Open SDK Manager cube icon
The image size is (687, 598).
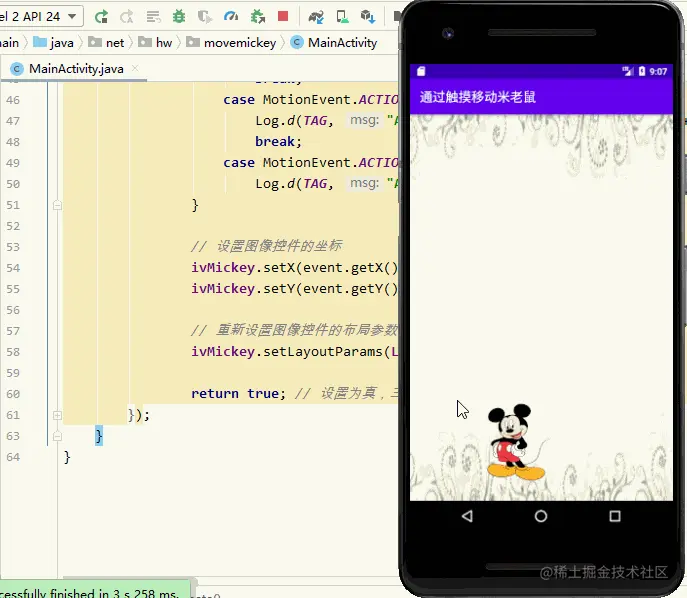(x=368, y=17)
